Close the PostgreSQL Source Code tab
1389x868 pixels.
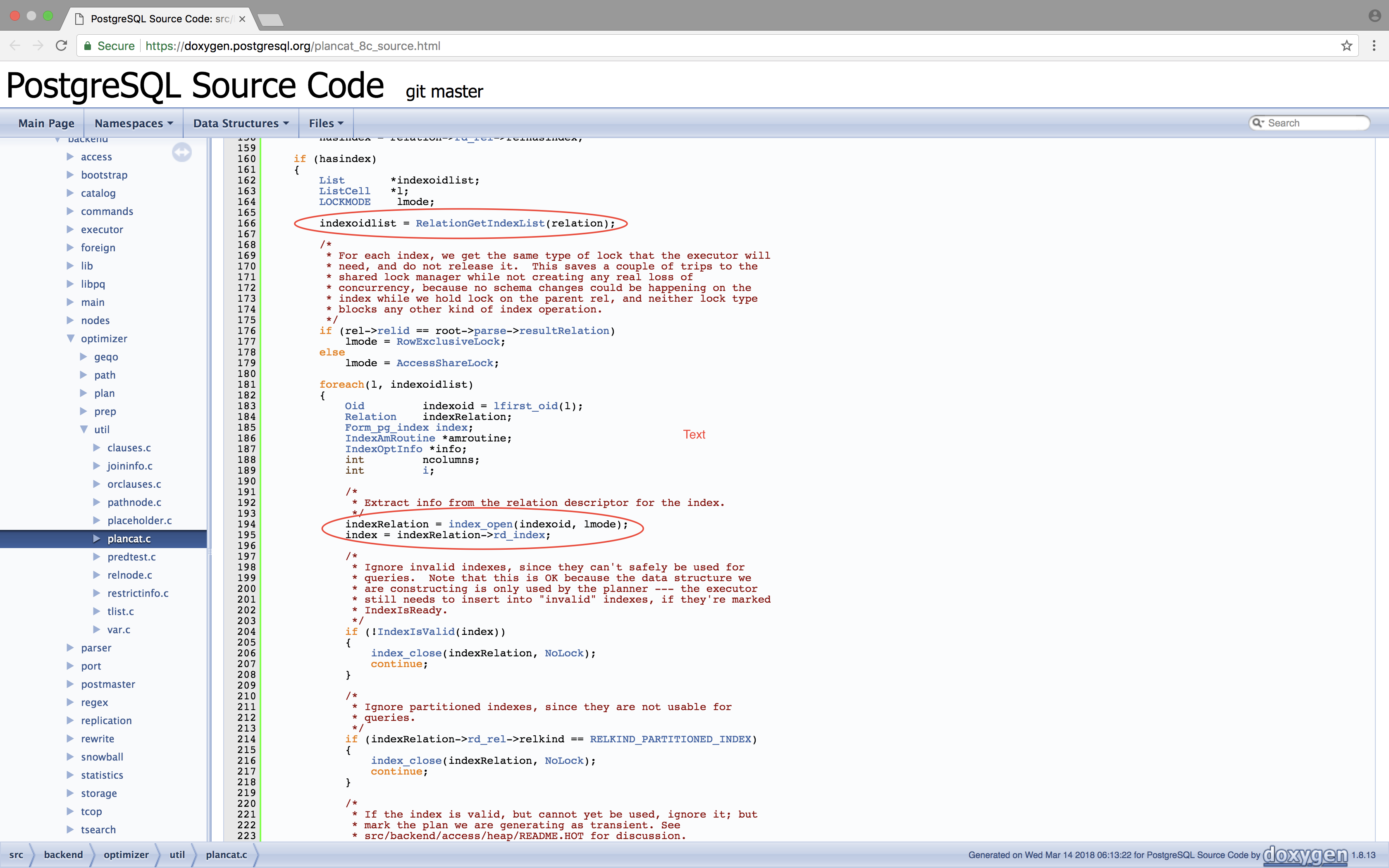point(242,19)
